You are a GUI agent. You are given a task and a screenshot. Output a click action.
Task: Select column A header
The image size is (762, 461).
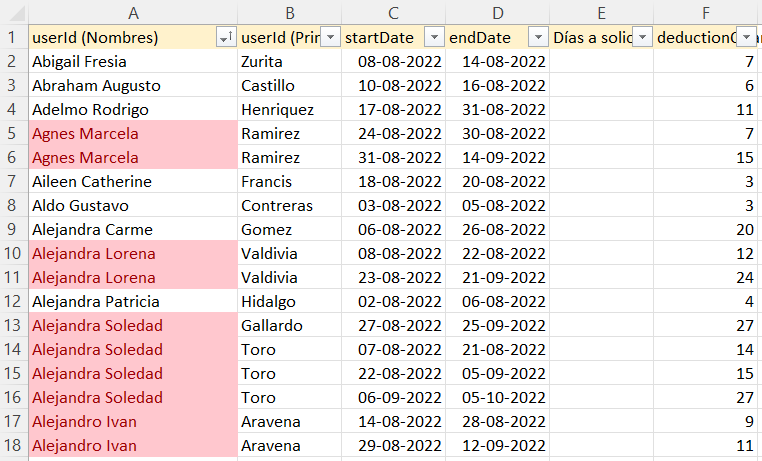point(133,13)
